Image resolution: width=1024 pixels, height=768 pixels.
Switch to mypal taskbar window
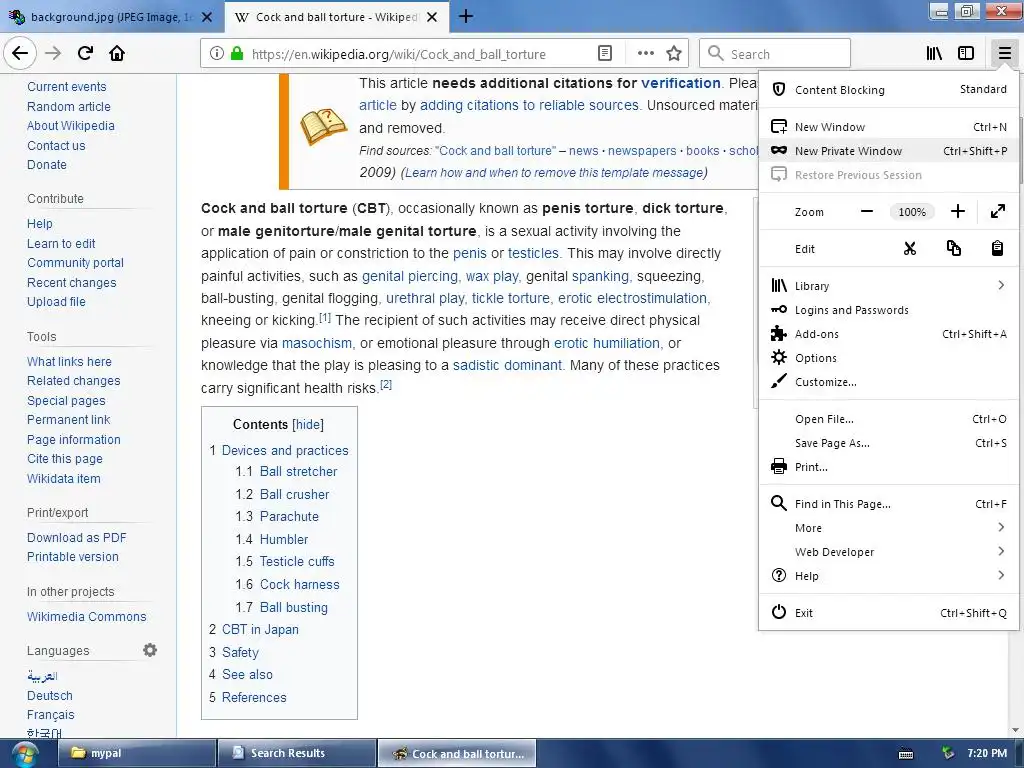pyautogui.click(x=137, y=753)
